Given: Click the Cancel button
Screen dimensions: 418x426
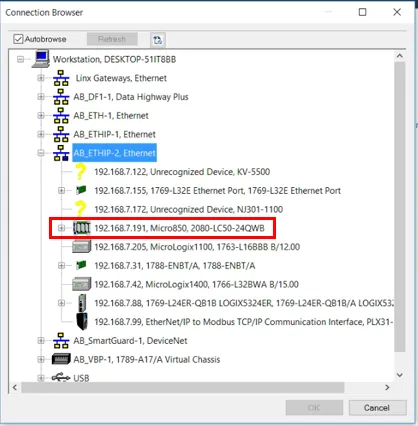Looking at the screenshot, I should pyautogui.click(x=377, y=408).
